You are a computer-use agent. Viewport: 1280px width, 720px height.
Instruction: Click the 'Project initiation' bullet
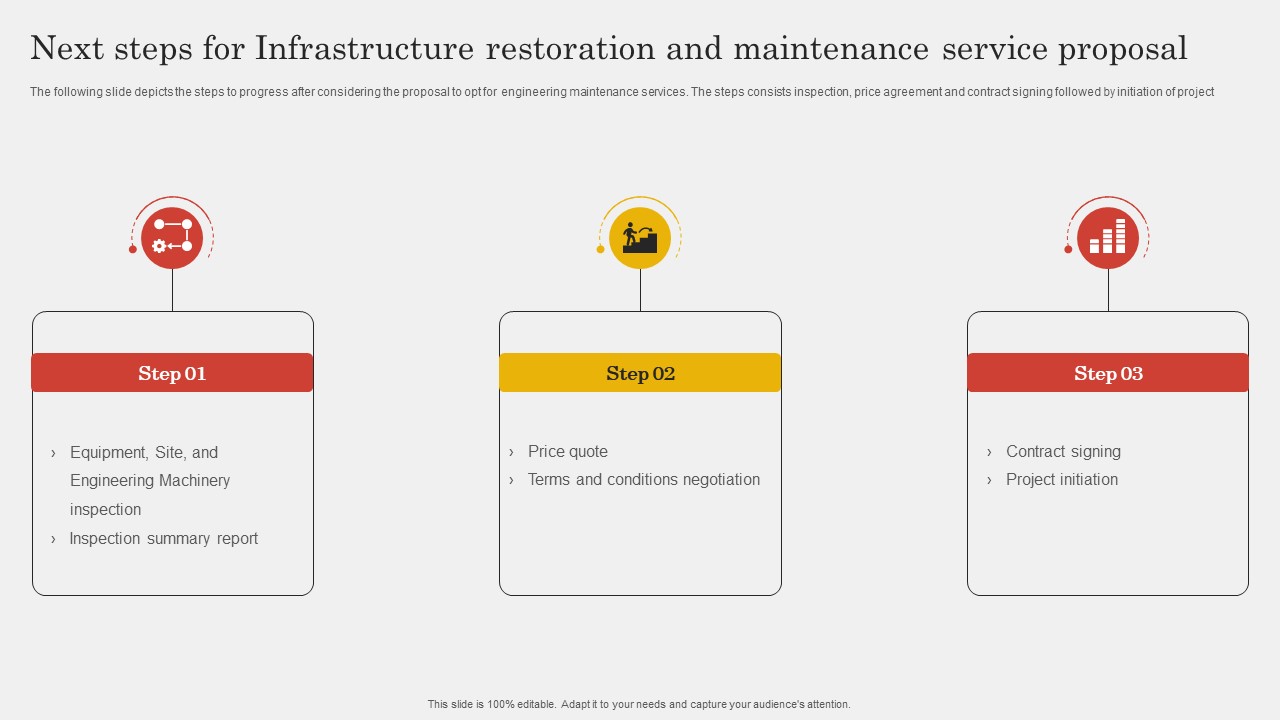pos(1052,480)
